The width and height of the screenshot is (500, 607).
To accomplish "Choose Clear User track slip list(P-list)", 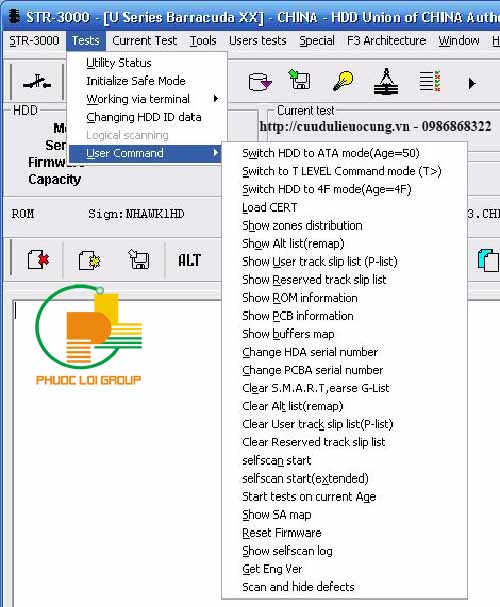I will pyautogui.click(x=344, y=424).
